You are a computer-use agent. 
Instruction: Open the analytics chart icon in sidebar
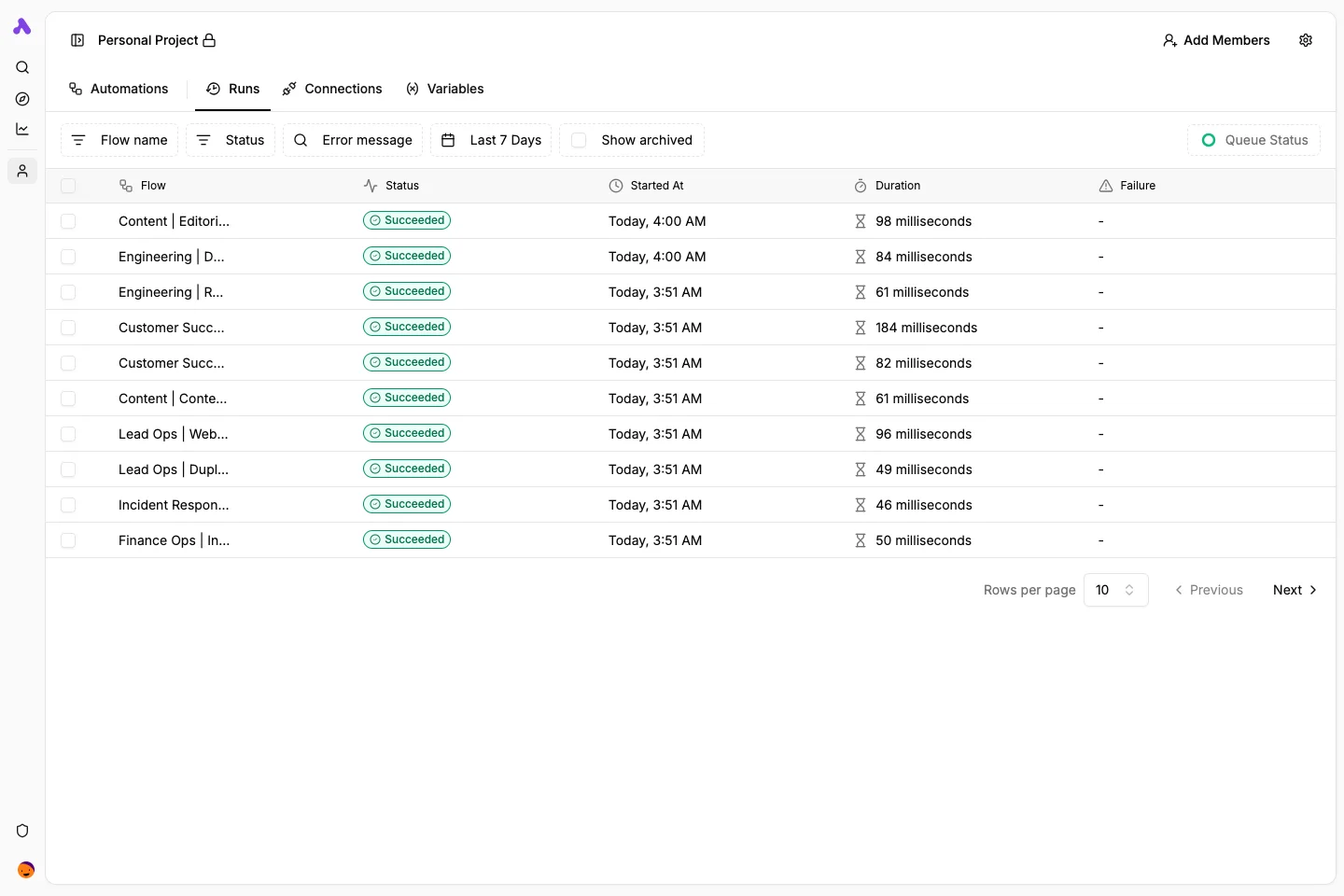pyautogui.click(x=22, y=129)
